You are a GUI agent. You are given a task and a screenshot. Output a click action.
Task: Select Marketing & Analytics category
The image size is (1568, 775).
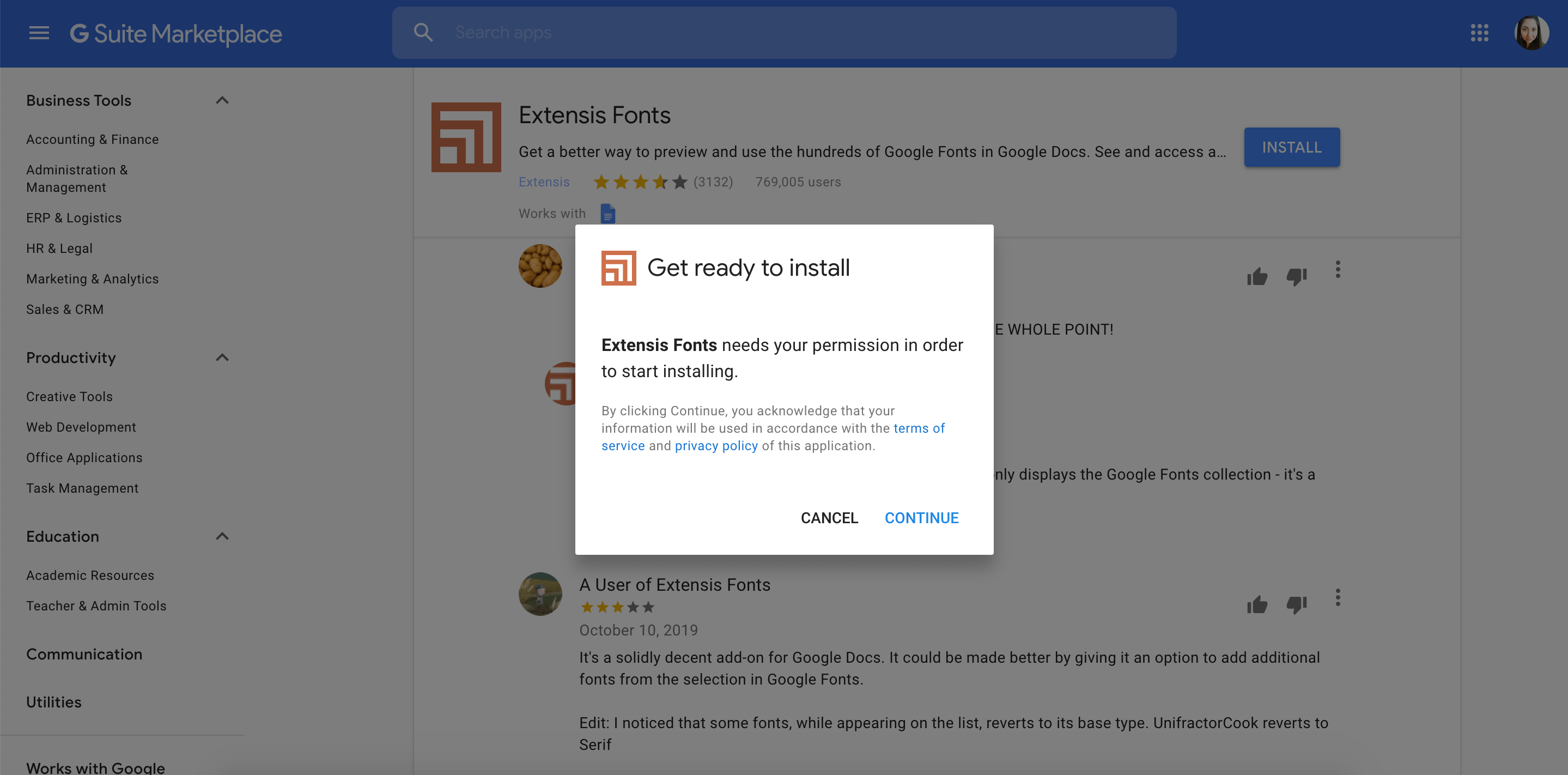click(x=93, y=279)
